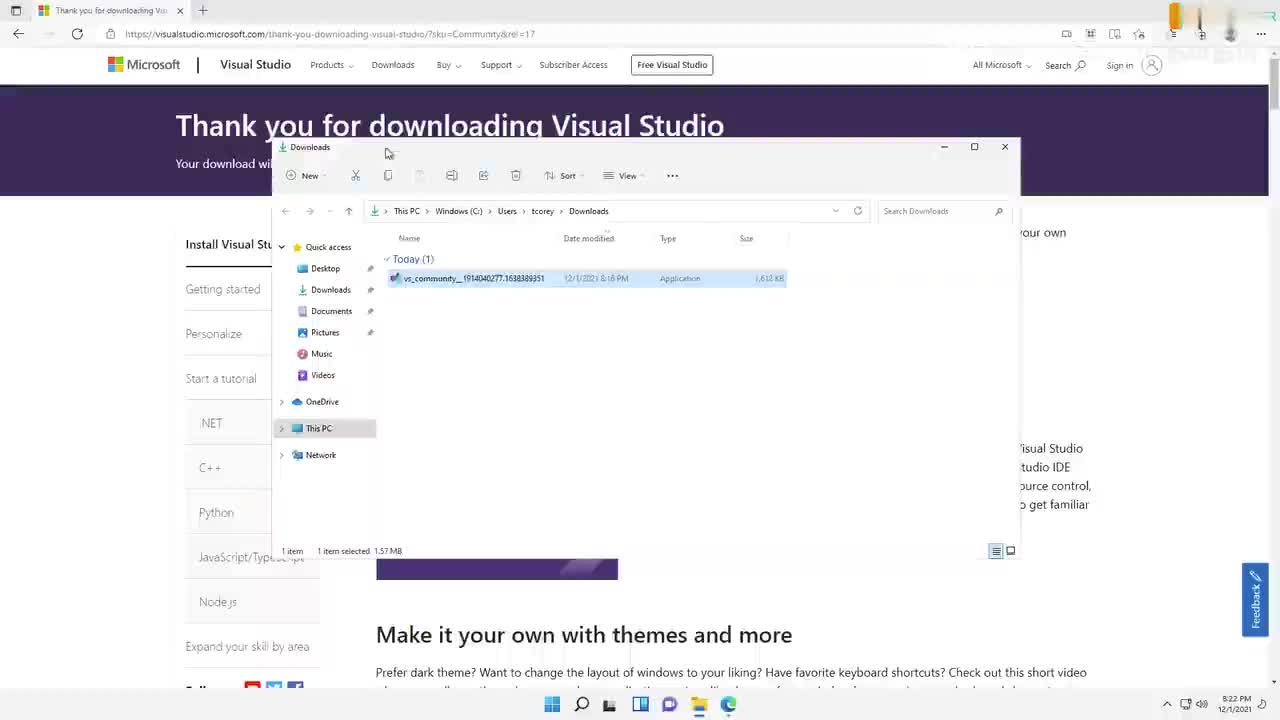The image size is (1280, 720).
Task: Click the Users breadcrumb in address bar
Action: coord(507,211)
